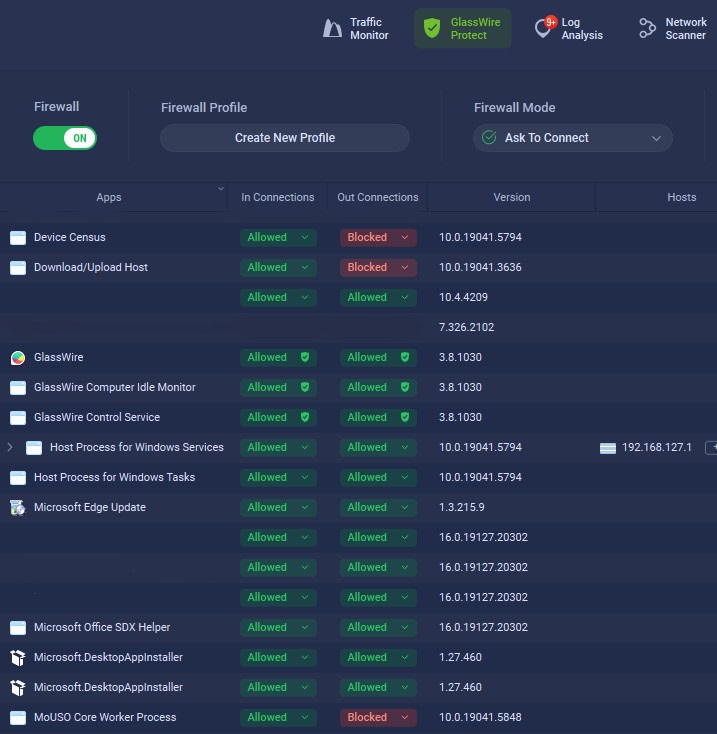717x734 pixels.
Task: Click the 192.168.127.1 host entry
Action: tap(656, 448)
